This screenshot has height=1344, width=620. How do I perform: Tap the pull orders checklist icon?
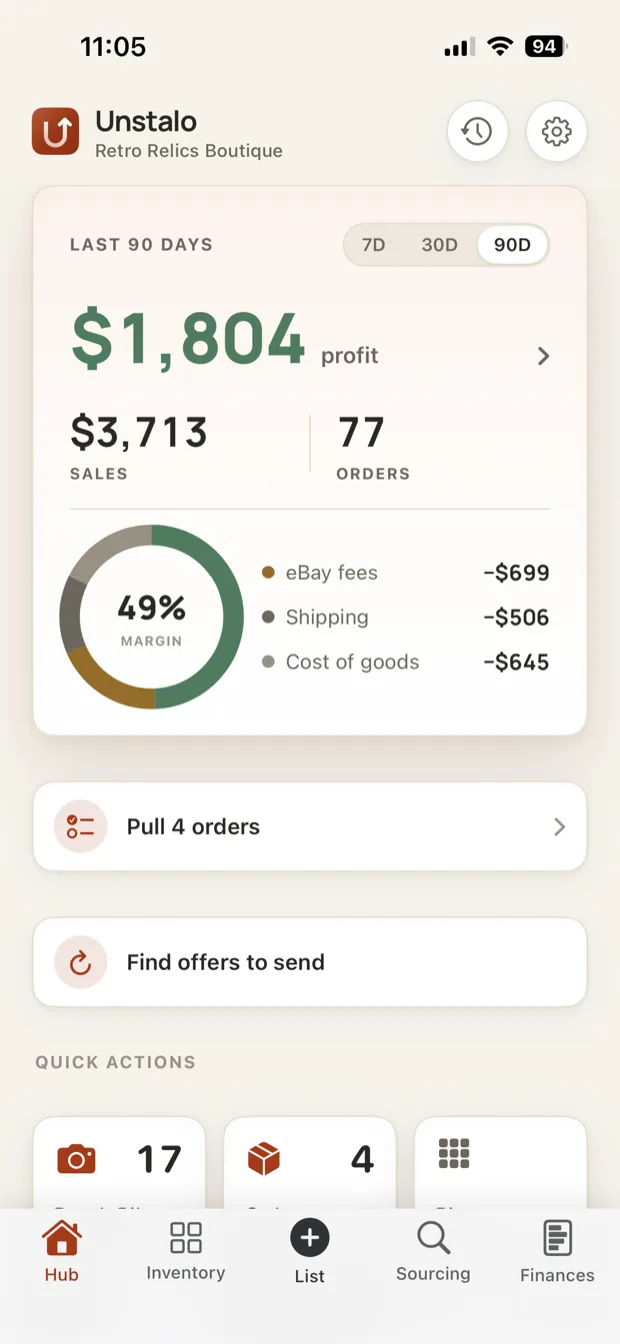(x=80, y=826)
